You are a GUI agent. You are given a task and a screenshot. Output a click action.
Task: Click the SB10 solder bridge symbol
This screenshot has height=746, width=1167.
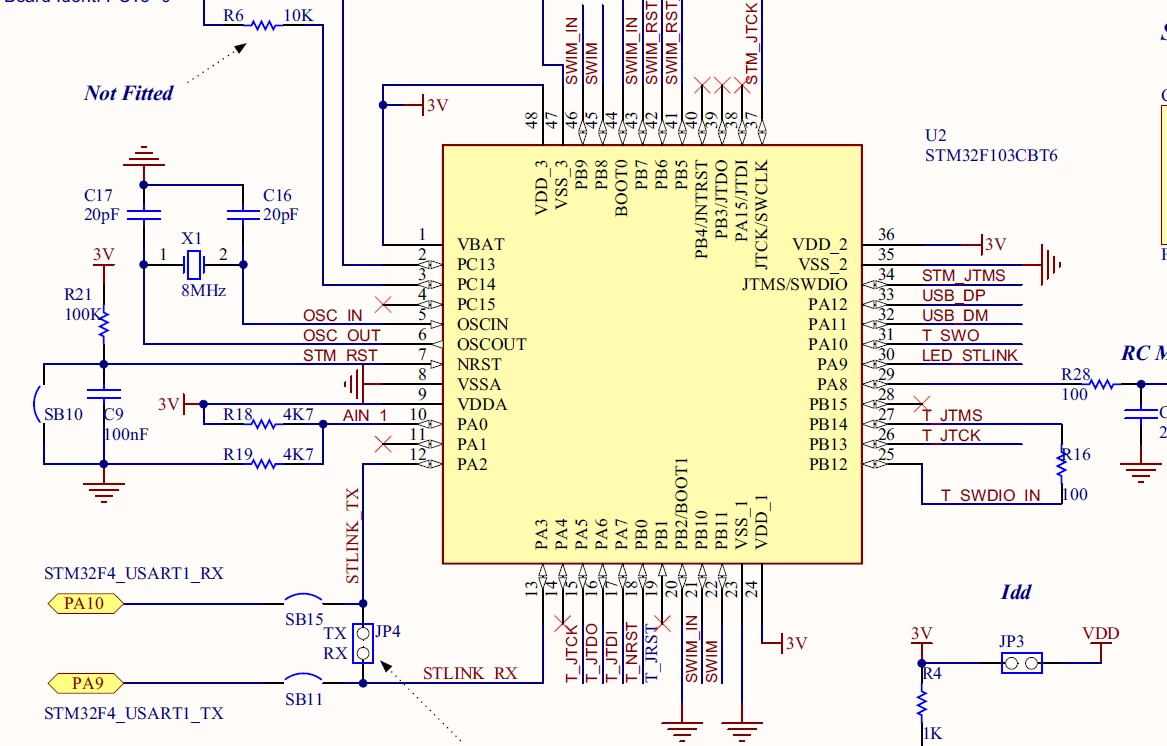38,404
